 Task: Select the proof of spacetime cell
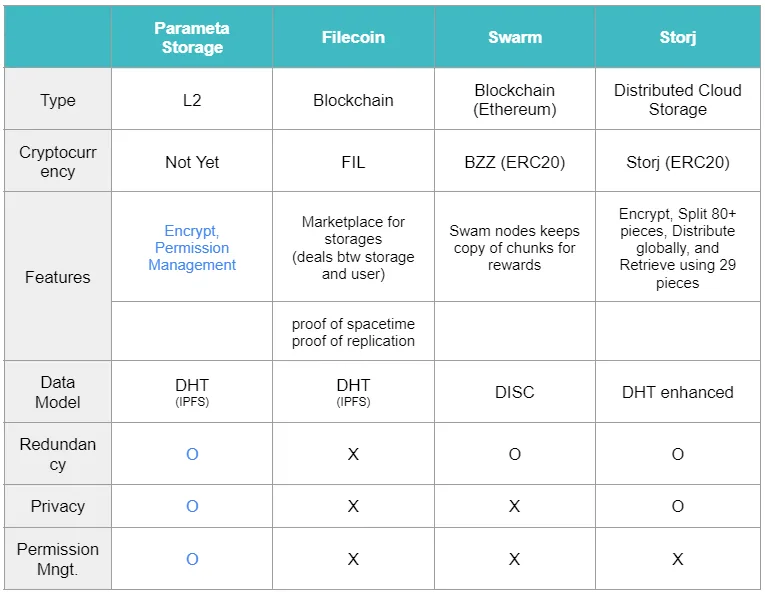click(x=353, y=332)
